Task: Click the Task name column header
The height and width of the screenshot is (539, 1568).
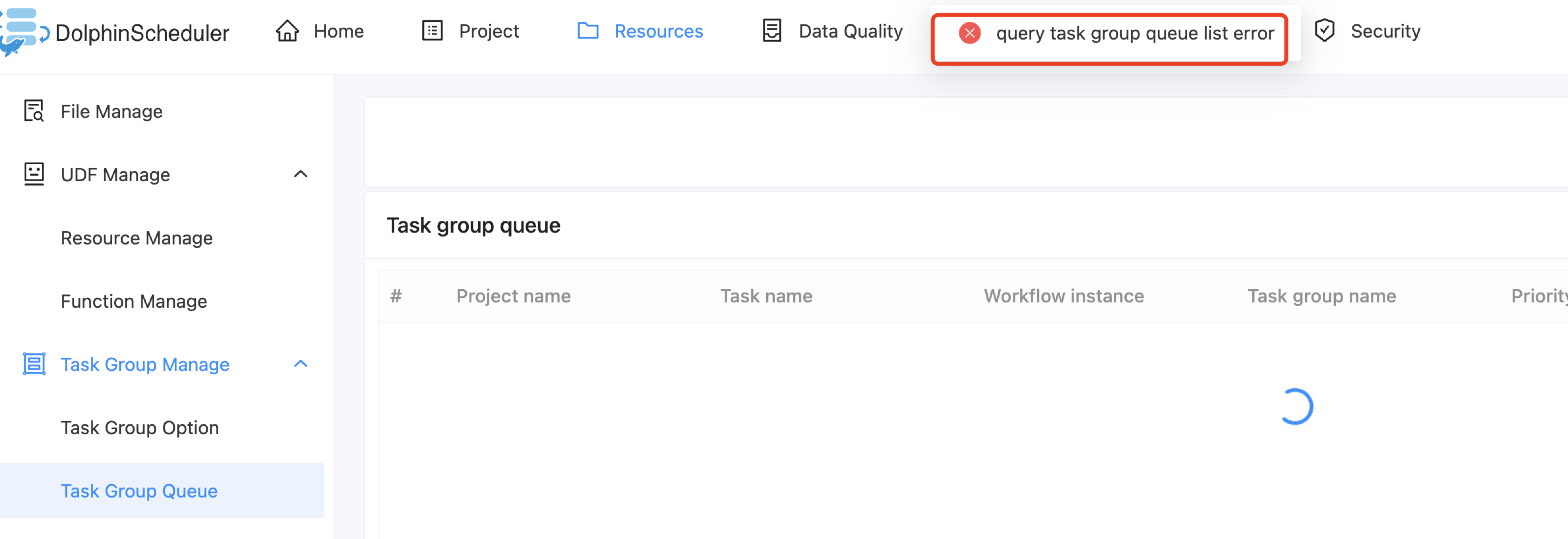Action: pos(766,296)
